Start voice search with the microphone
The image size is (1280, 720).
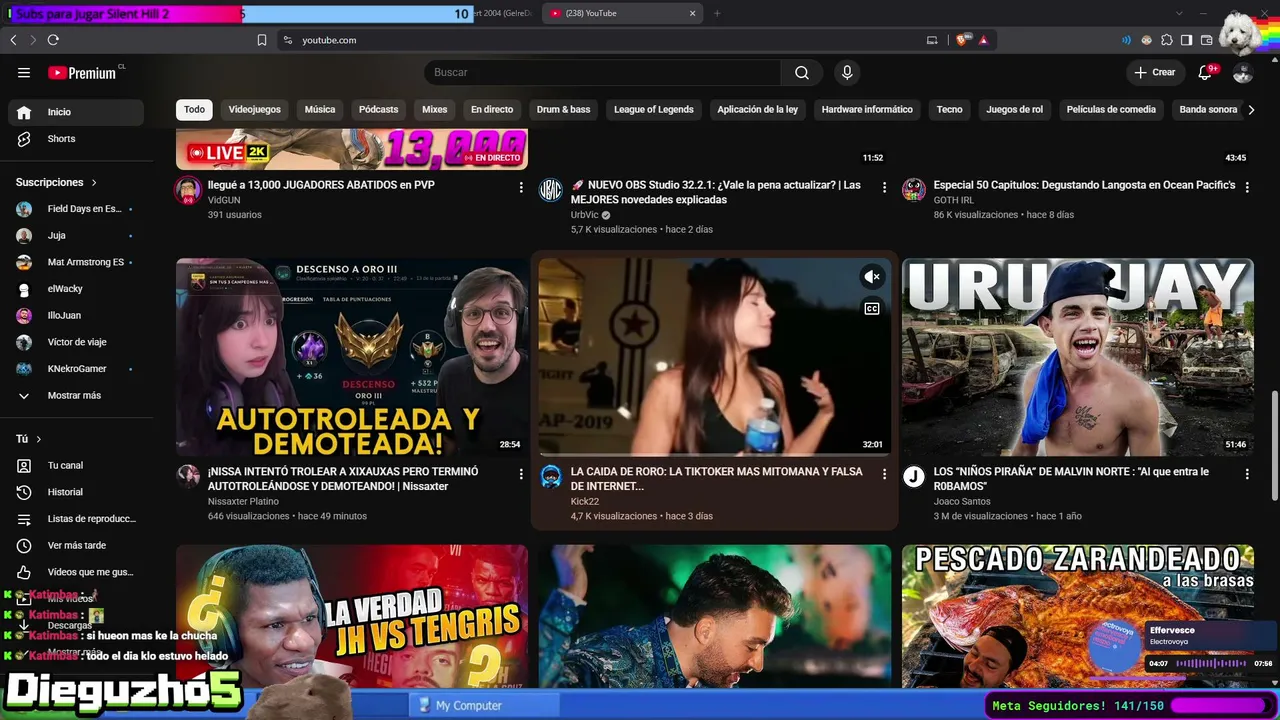(847, 73)
